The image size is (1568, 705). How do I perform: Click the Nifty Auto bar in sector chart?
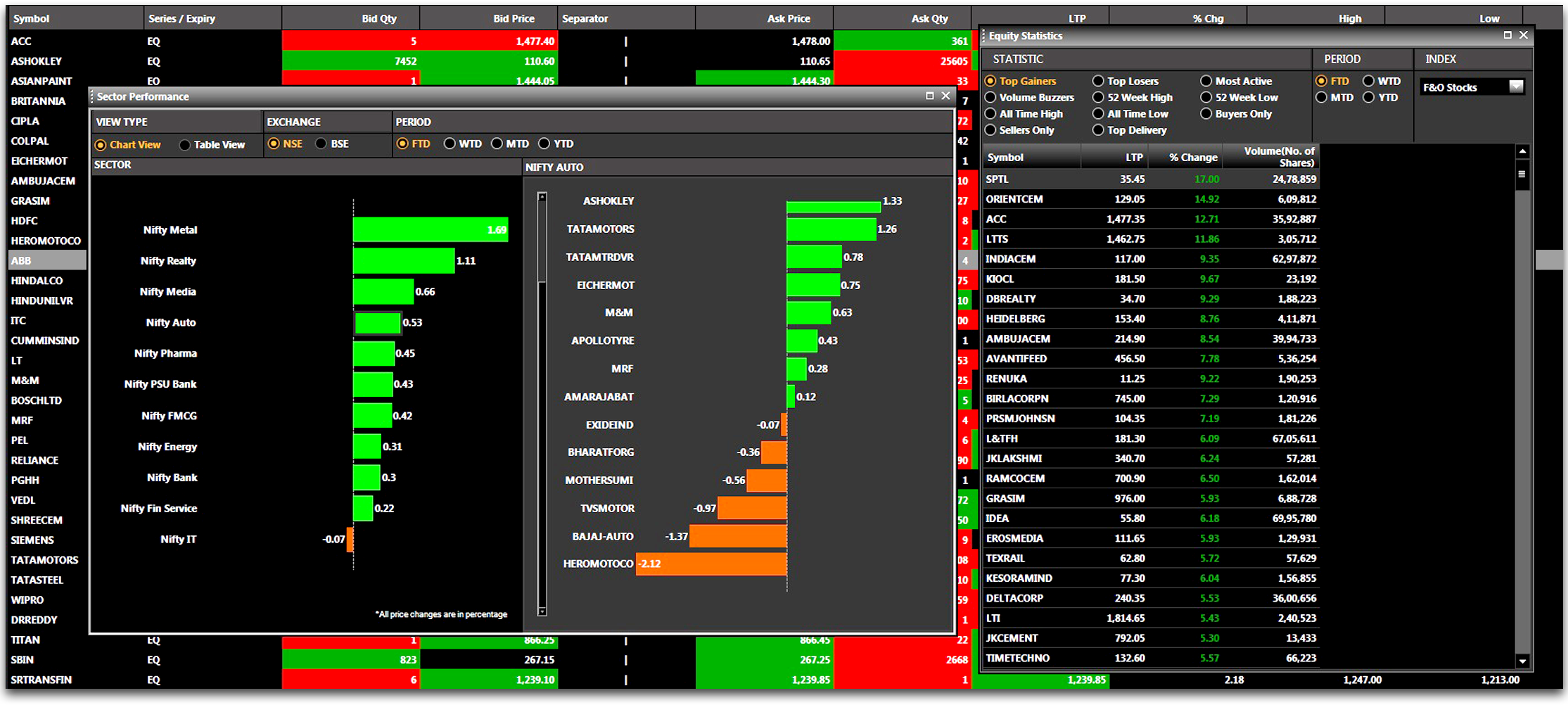click(378, 322)
